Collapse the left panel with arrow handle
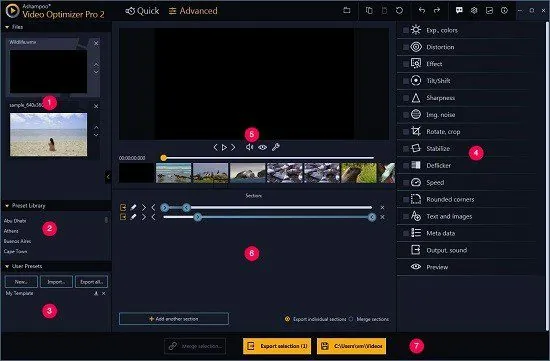Screen dimensions: 550x361 coord(108,177)
